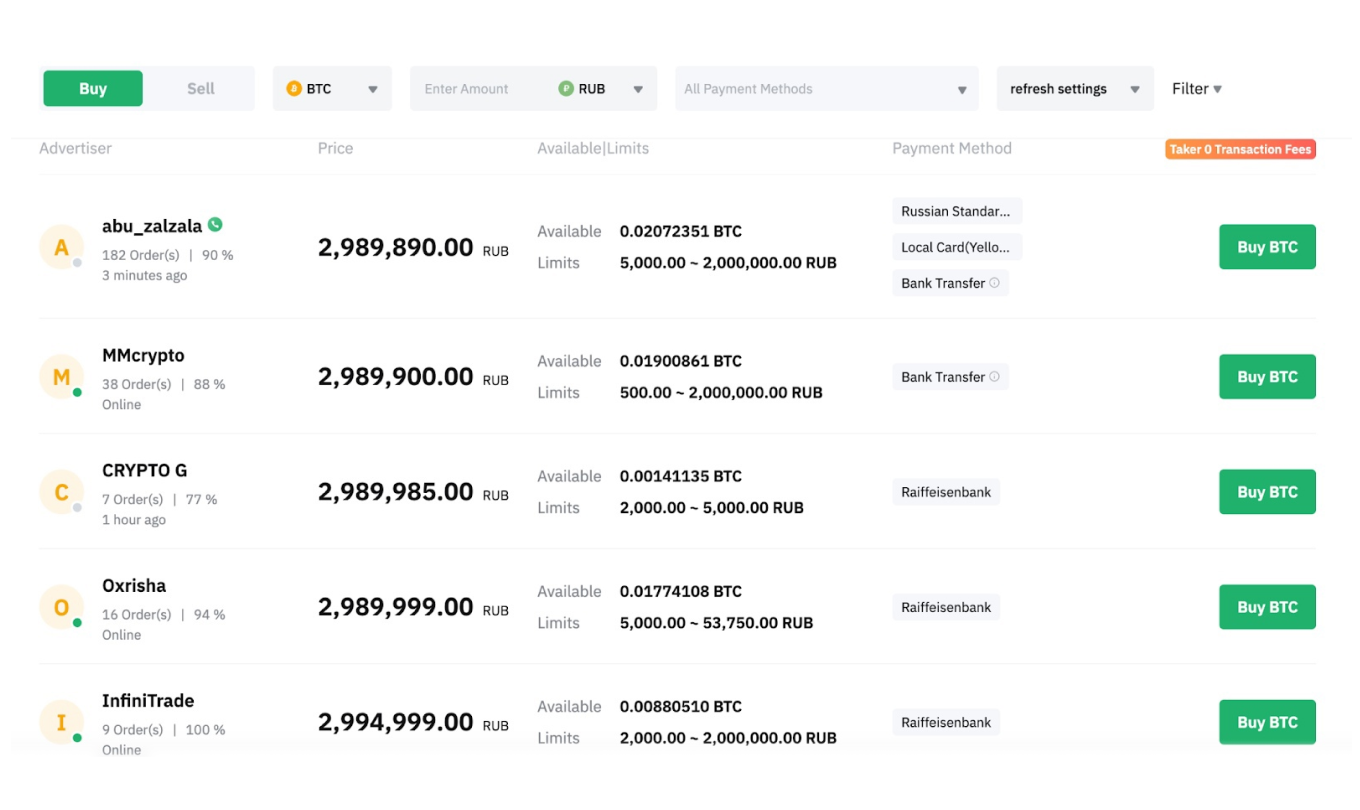1360x810 pixels.
Task: Buy BTC from InfiniTrade
Action: click(1267, 722)
